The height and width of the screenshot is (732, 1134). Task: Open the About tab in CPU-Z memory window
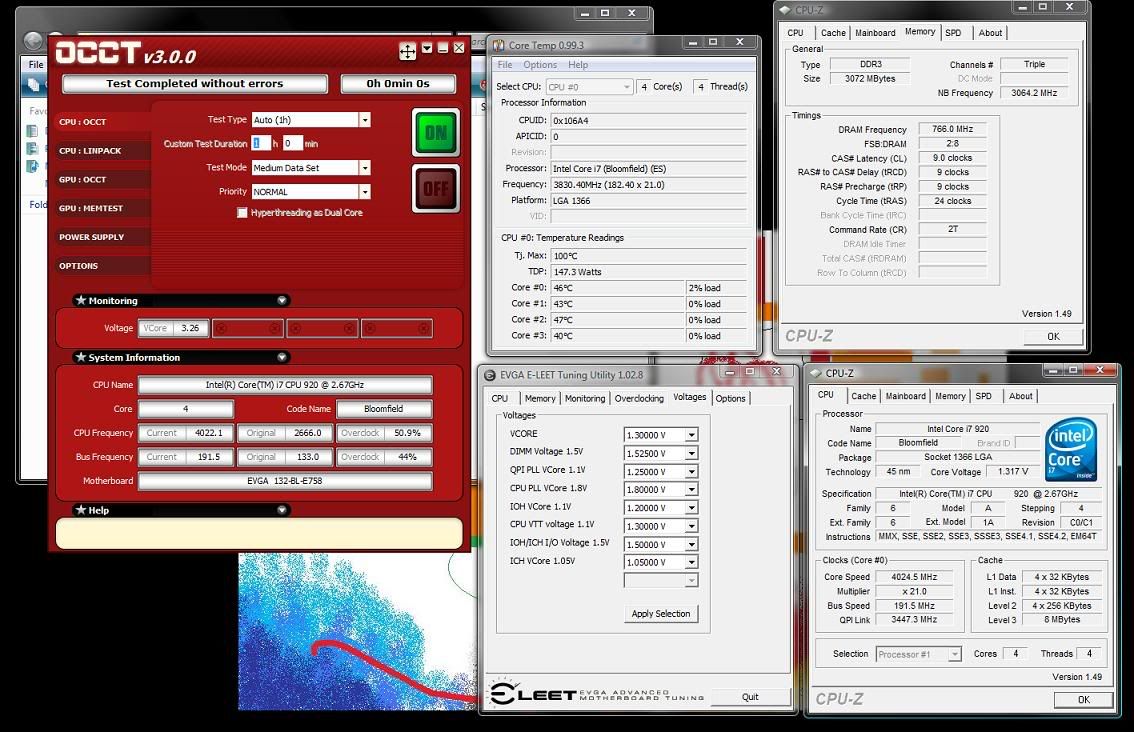click(x=990, y=33)
